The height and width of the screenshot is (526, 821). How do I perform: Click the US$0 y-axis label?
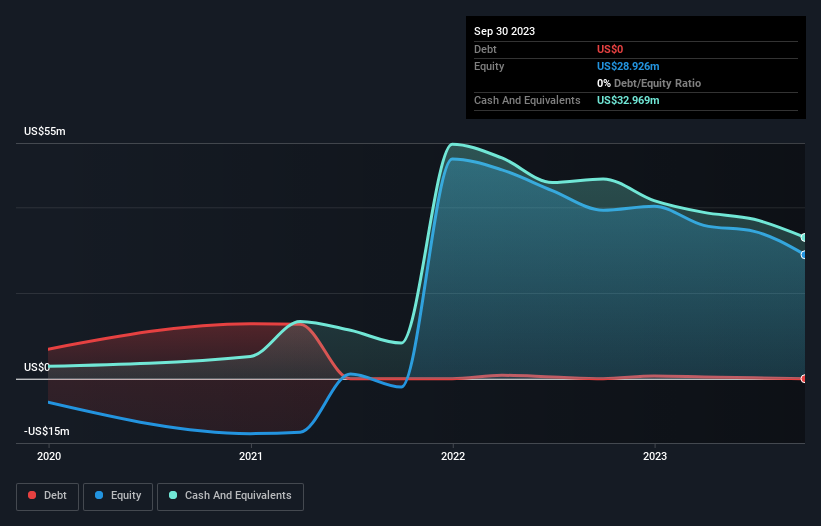click(37, 367)
